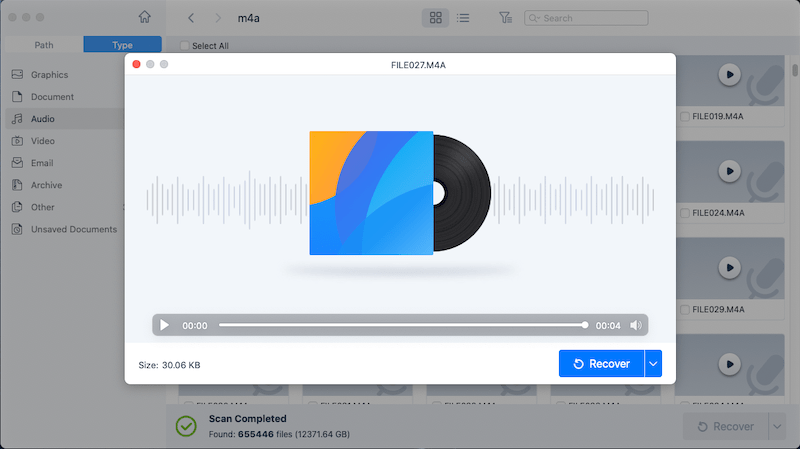Viewport: 800px width, 449px height.
Task: Click the 00:04 duration label
Action: (608, 326)
